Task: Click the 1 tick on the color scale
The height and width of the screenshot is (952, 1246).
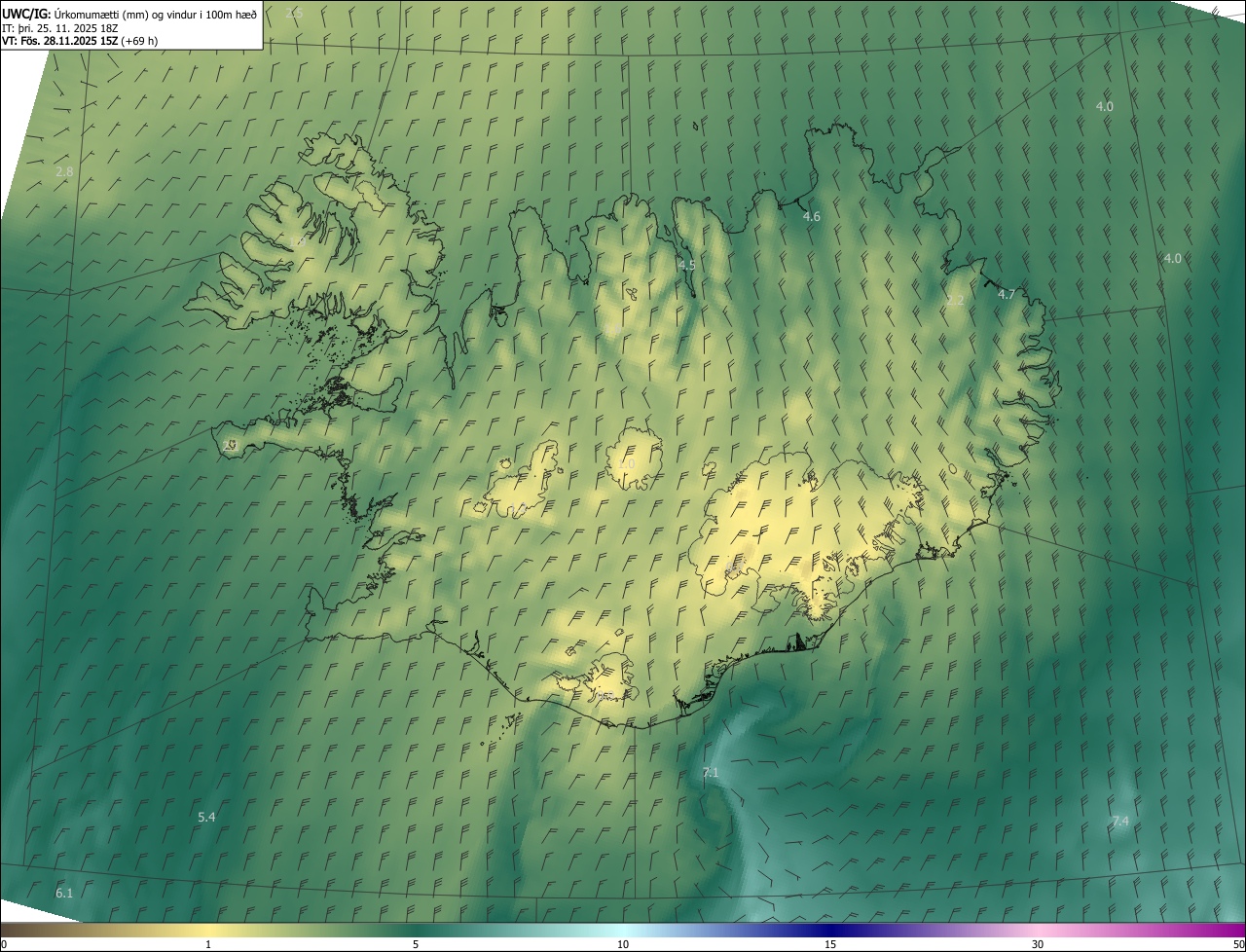Action: [208, 944]
